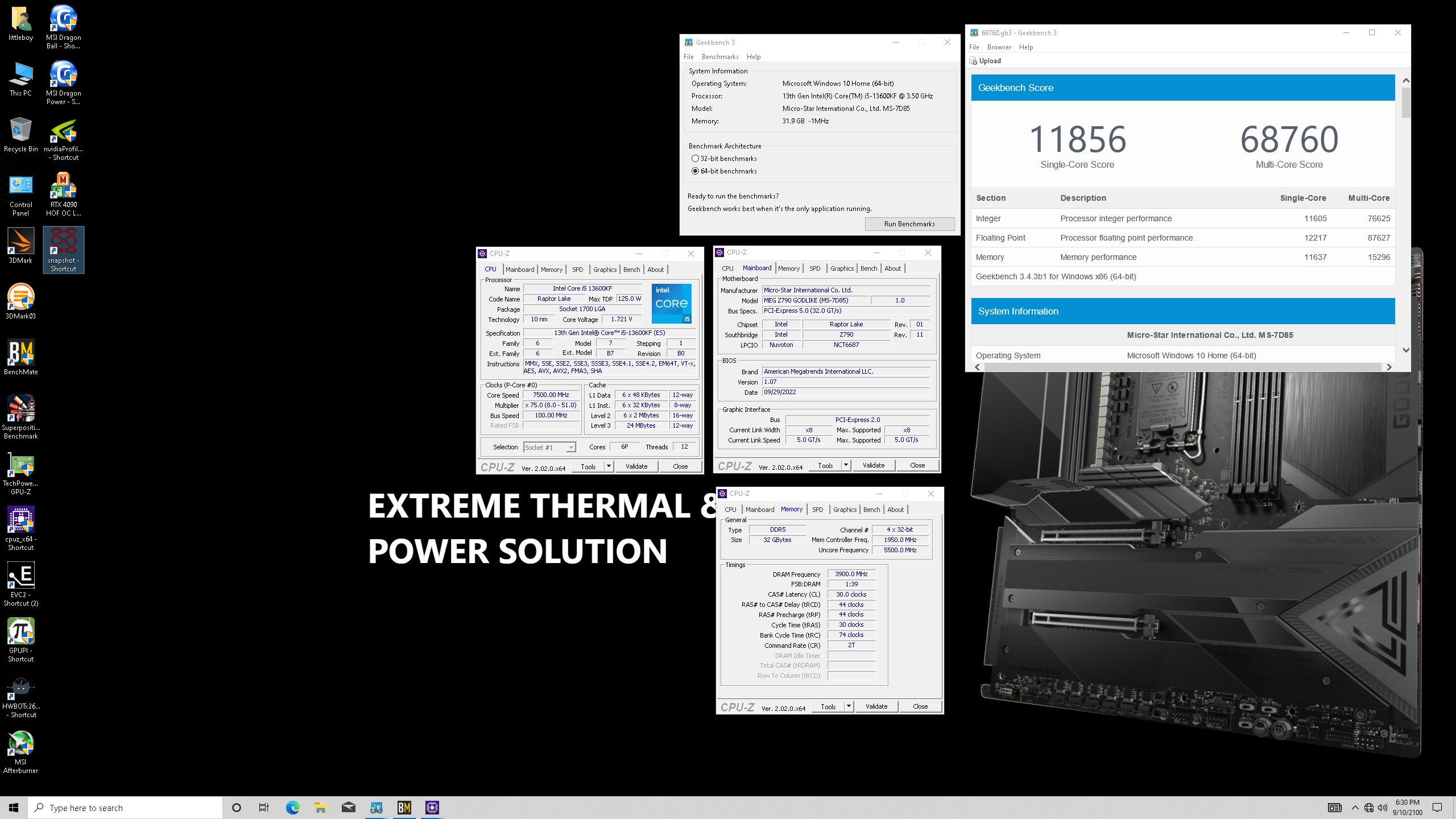Open Browser menu in Geekbench results window
Image resolution: width=1456 pixels, height=819 pixels.
point(999,47)
